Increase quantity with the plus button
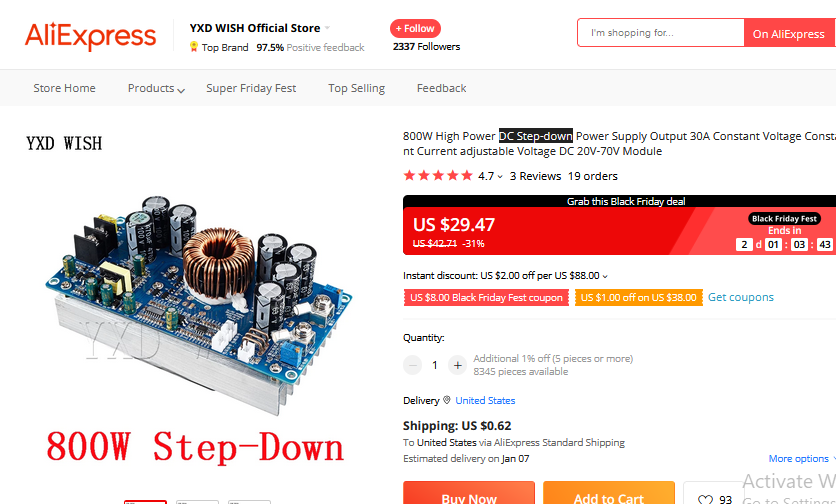This screenshot has width=836, height=504. tap(457, 365)
